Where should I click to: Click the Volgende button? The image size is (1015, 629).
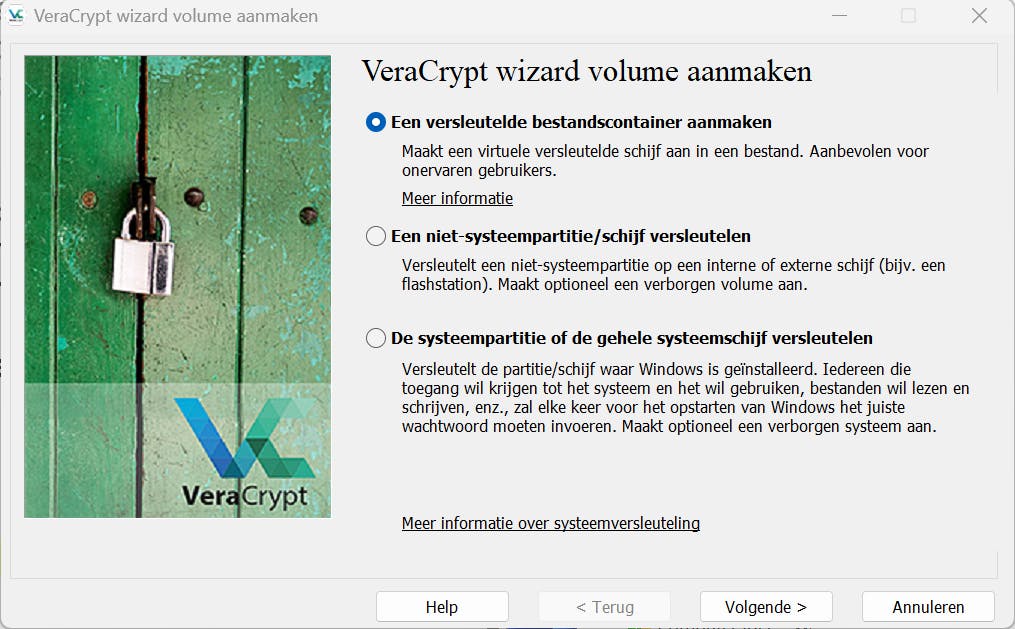[x=765, y=606]
